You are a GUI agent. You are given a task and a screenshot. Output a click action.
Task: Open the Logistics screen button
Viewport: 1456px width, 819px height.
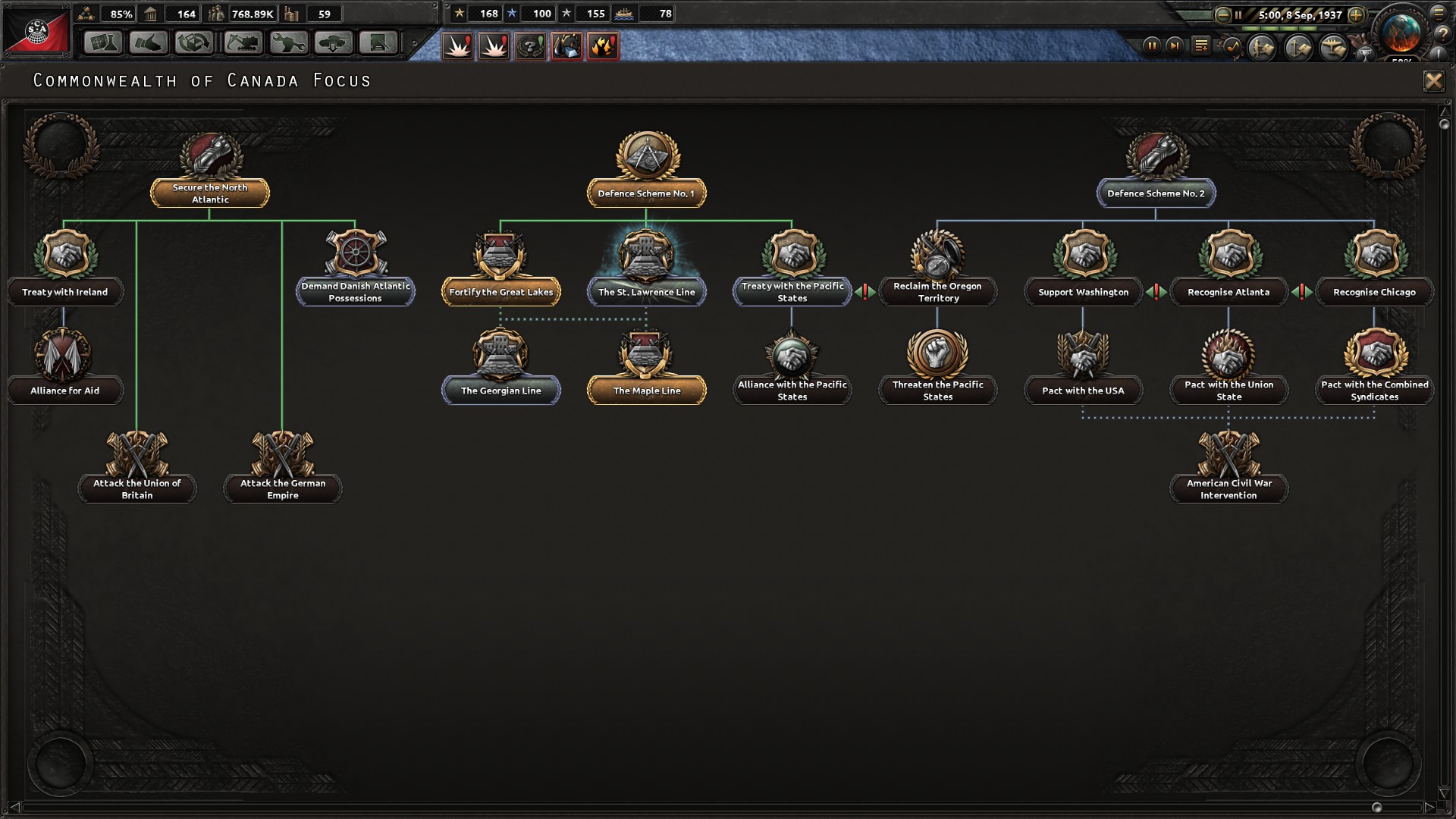click(378, 43)
